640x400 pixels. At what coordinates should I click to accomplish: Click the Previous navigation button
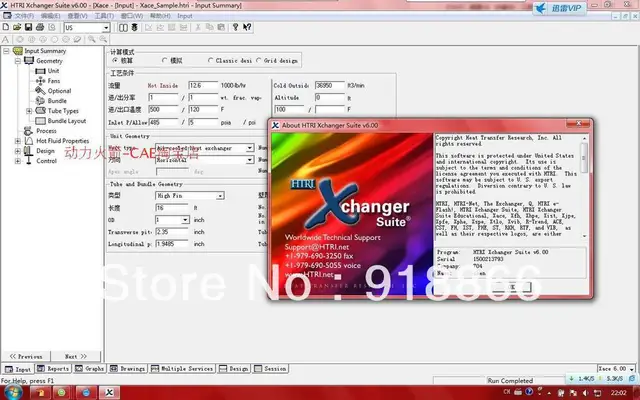click(x=26, y=356)
